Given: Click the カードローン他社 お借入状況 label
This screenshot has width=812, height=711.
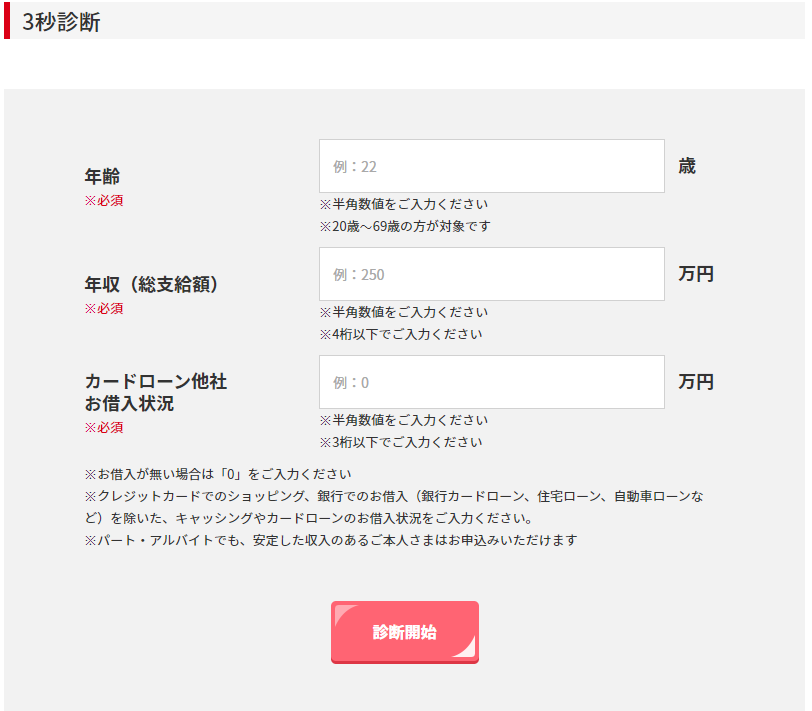Looking at the screenshot, I should click(x=155, y=392).
